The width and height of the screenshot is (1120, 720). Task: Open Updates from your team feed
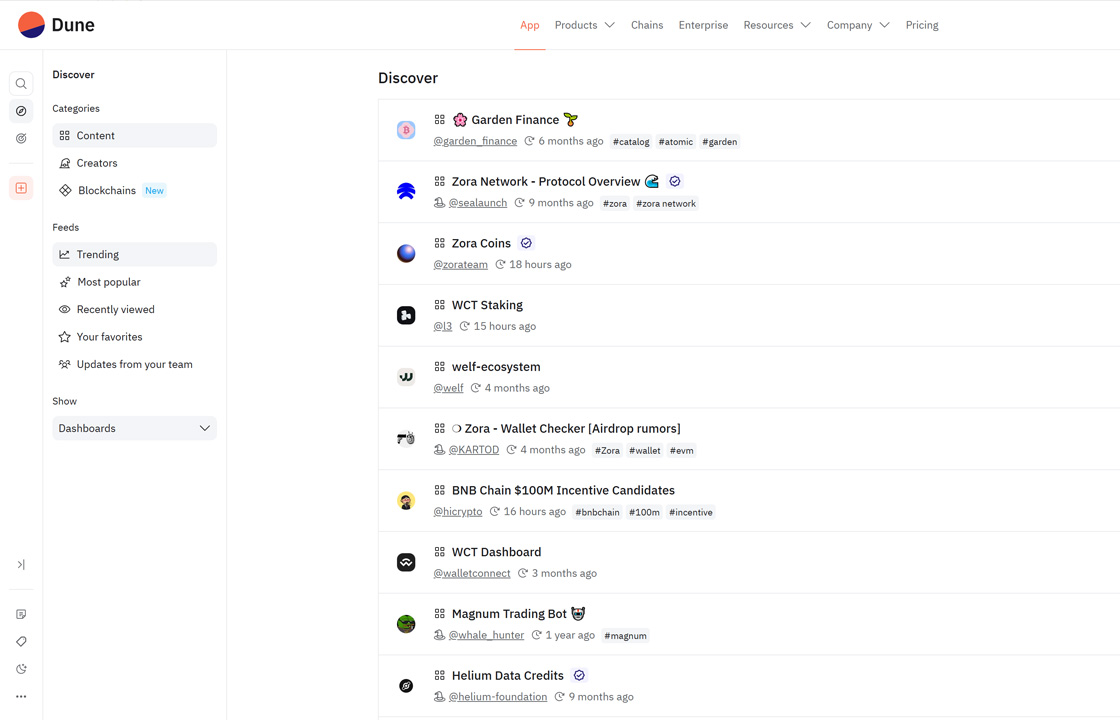pos(134,364)
